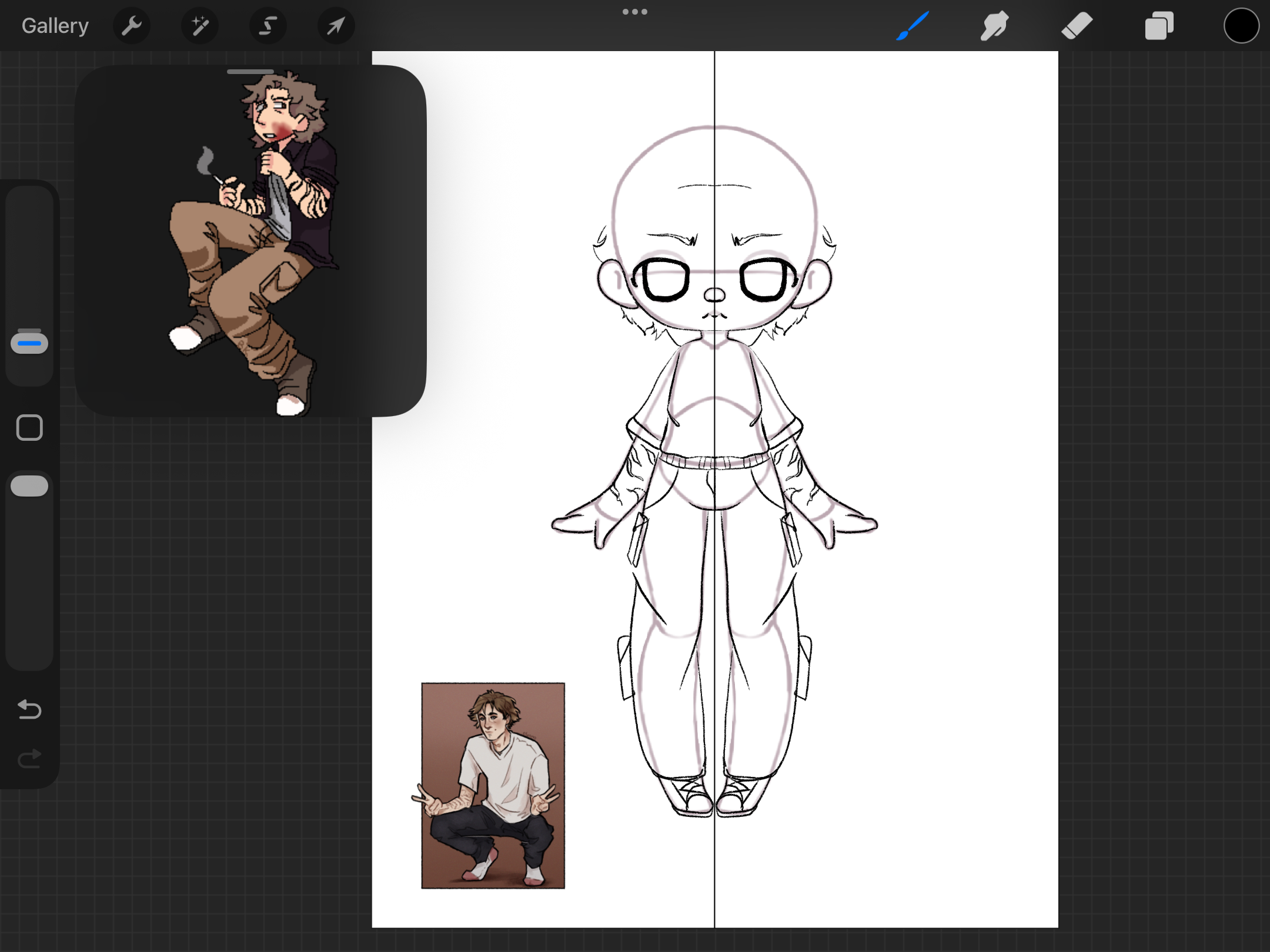Click the squatting man reference picture
Viewport: 1270px width, 952px height.
point(493,785)
